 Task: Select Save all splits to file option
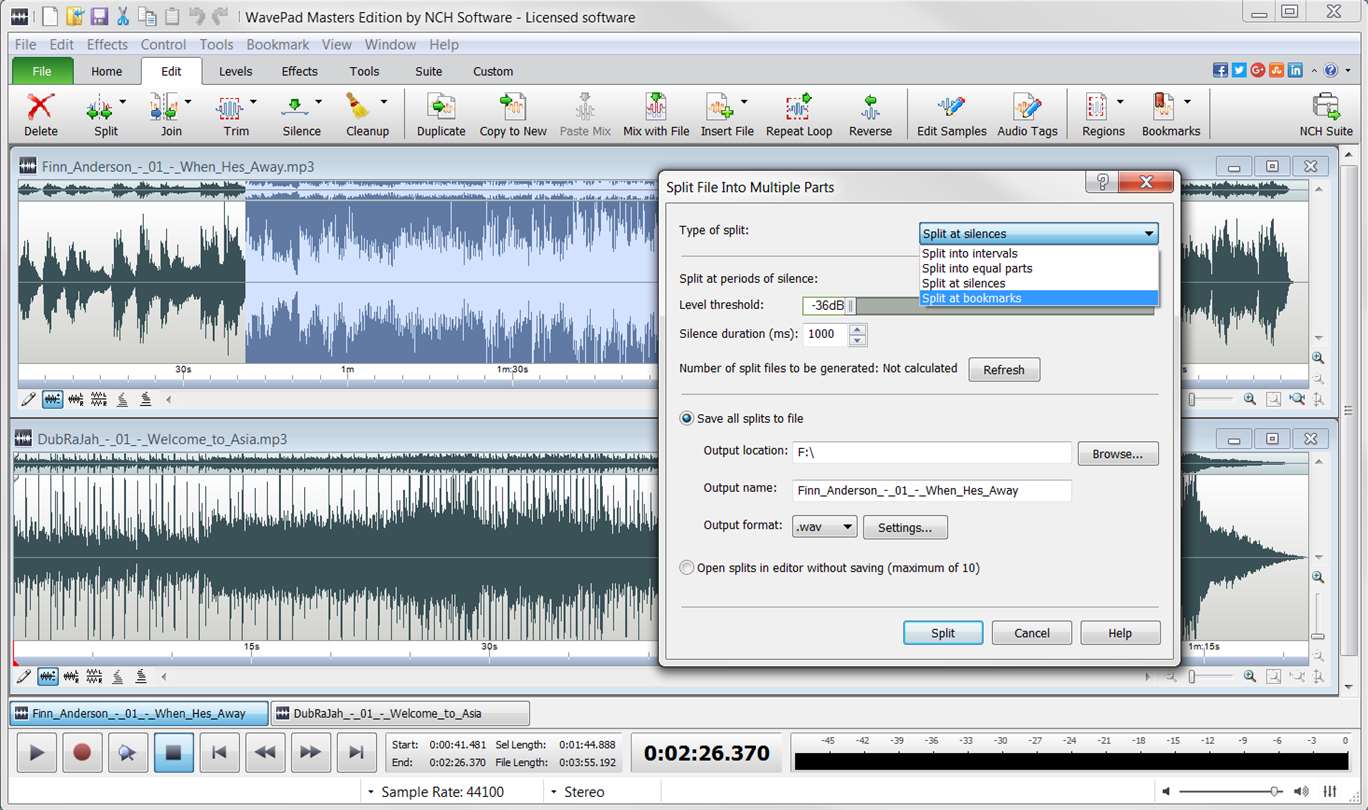(687, 419)
